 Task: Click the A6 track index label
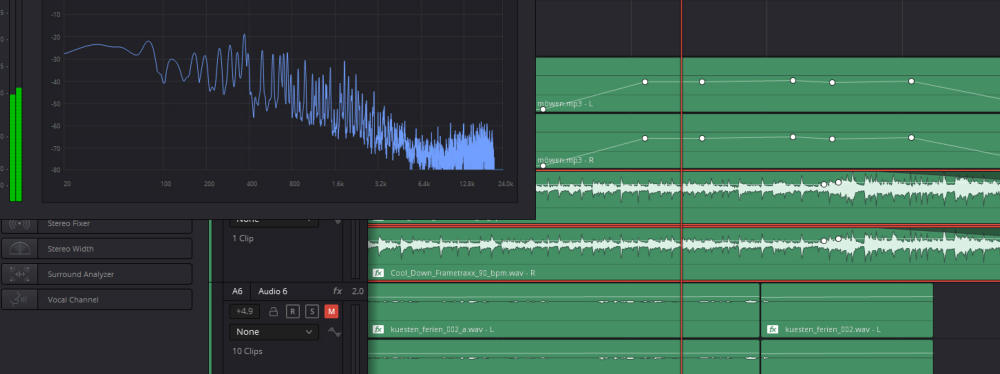point(237,291)
